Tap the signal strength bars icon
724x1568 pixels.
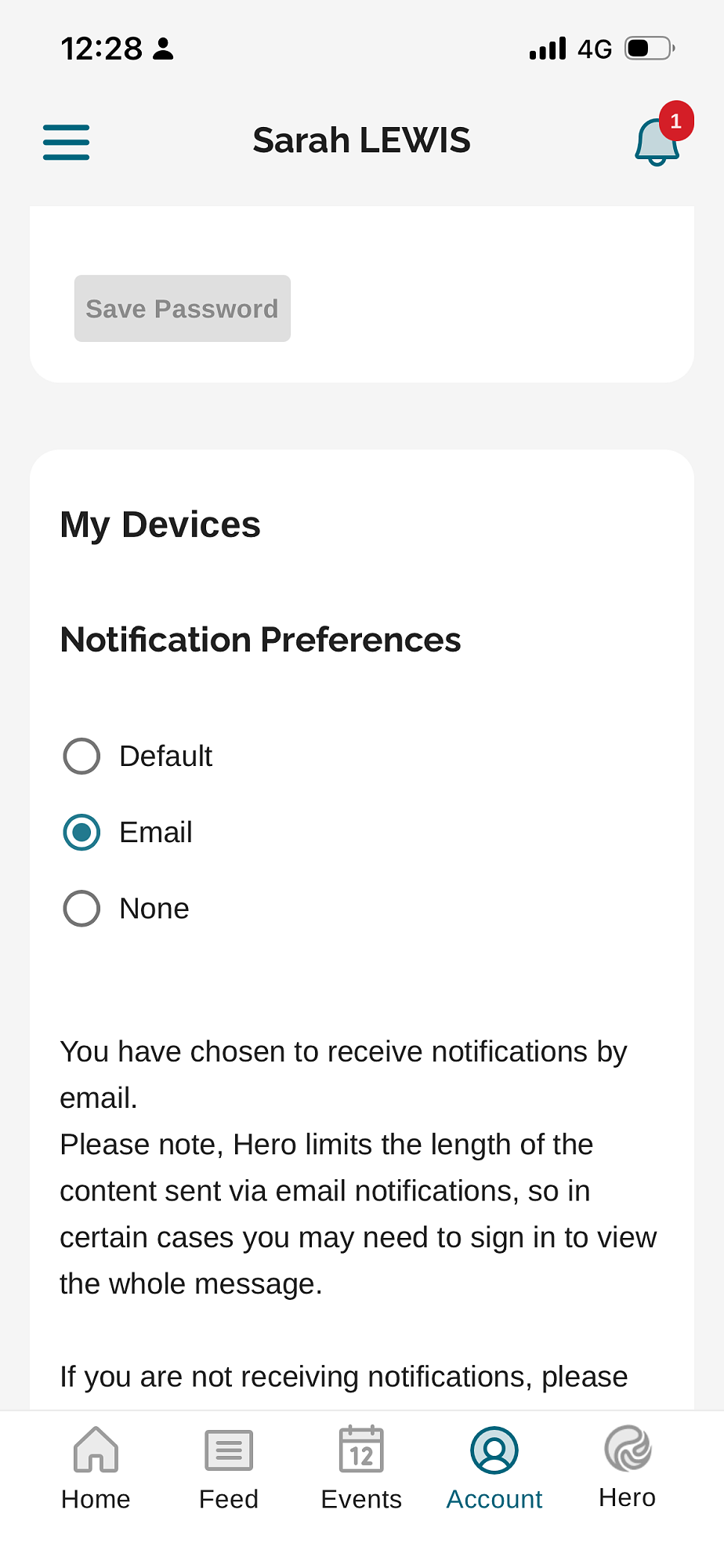547,49
